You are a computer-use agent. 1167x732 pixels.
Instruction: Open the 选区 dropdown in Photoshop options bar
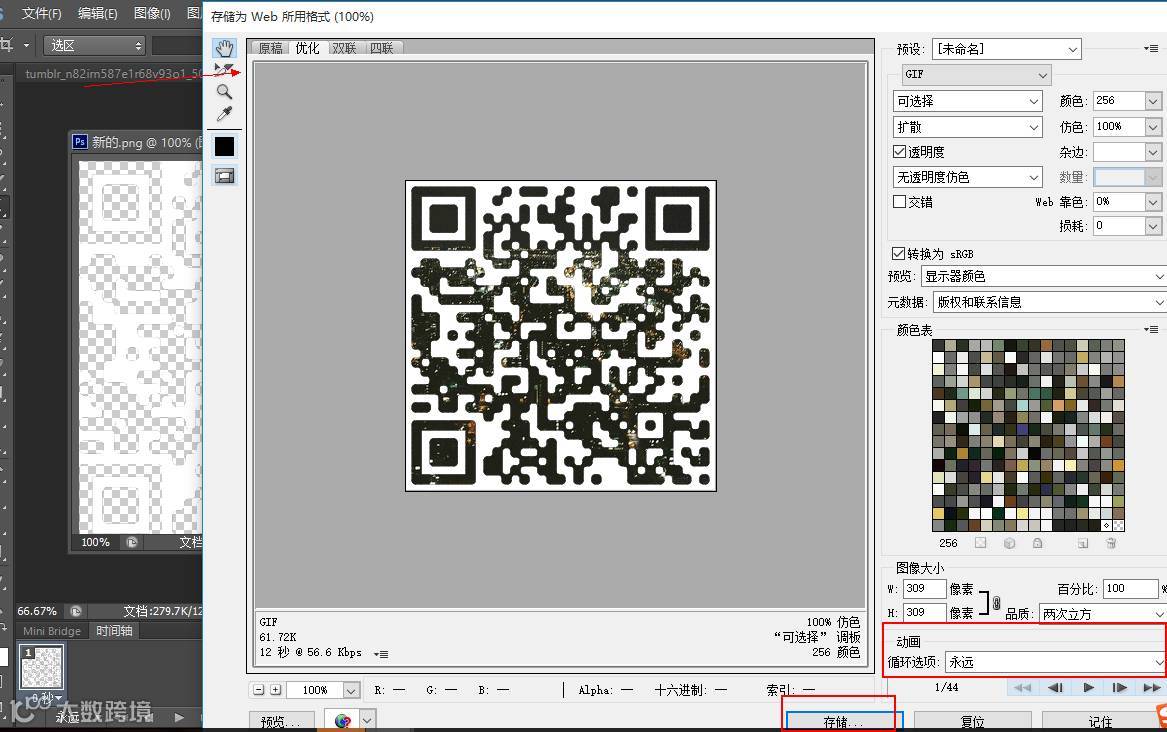[x=94, y=46]
